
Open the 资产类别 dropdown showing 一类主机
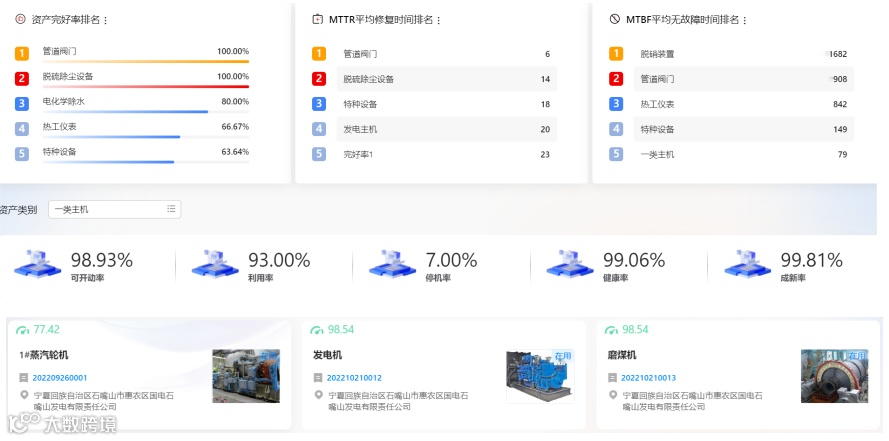click(x=115, y=209)
